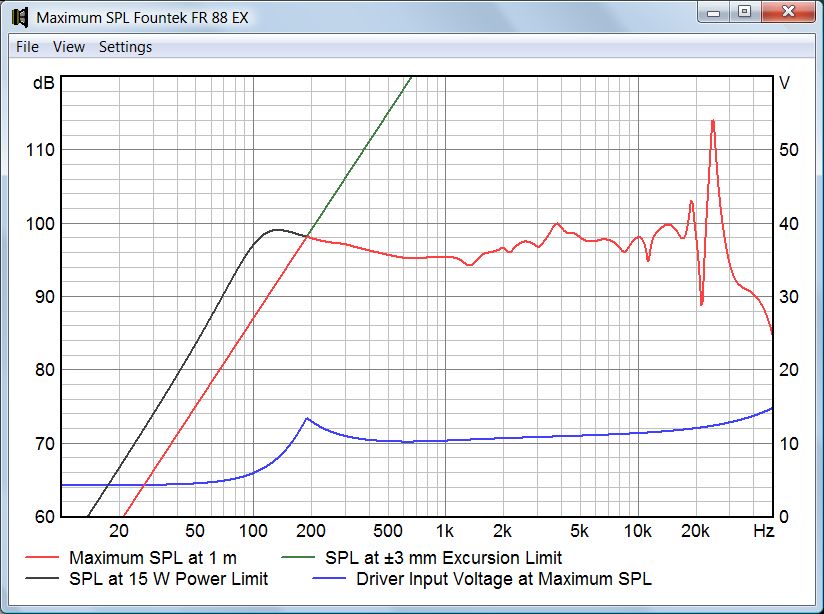The image size is (824, 614).
Task: Open the View menu
Action: pyautogui.click(x=69, y=47)
